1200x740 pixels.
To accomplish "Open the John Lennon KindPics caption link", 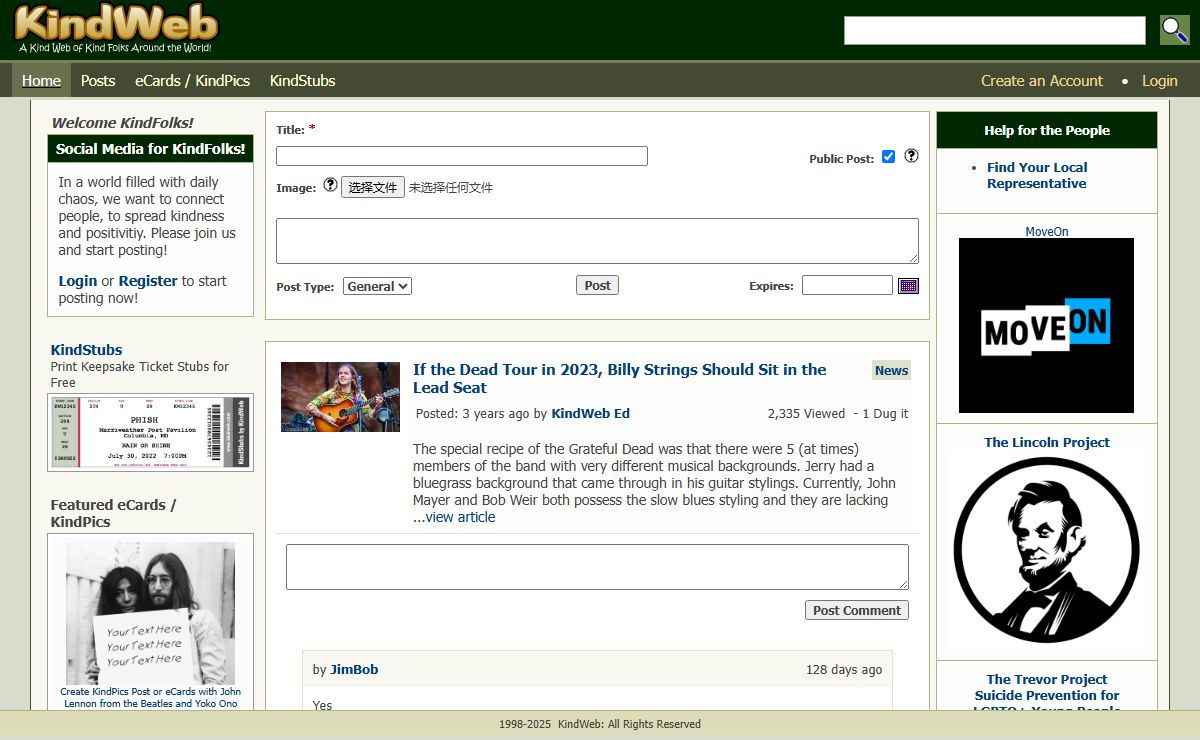I will 151,697.
